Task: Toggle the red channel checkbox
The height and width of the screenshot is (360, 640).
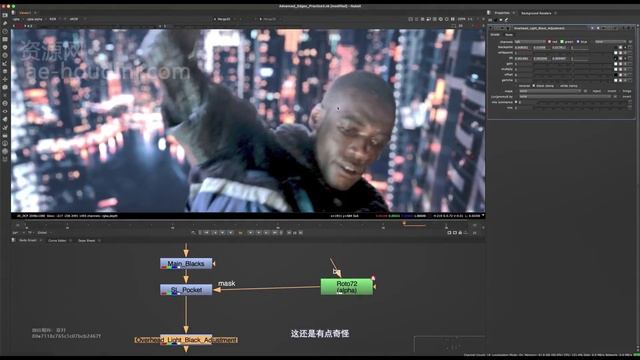Action: pyautogui.click(x=549, y=42)
